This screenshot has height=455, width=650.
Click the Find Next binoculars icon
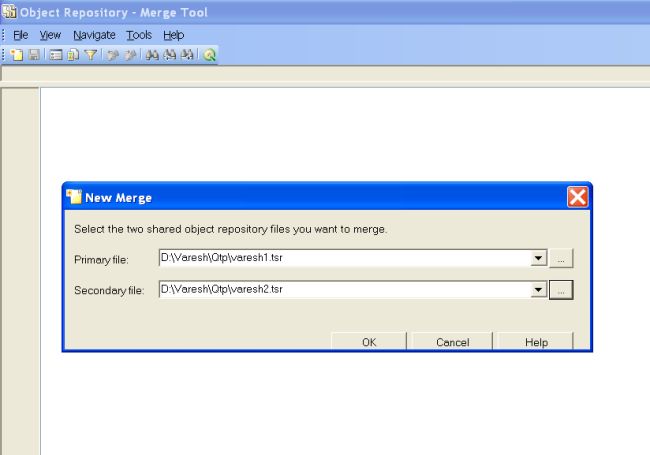(x=187, y=55)
